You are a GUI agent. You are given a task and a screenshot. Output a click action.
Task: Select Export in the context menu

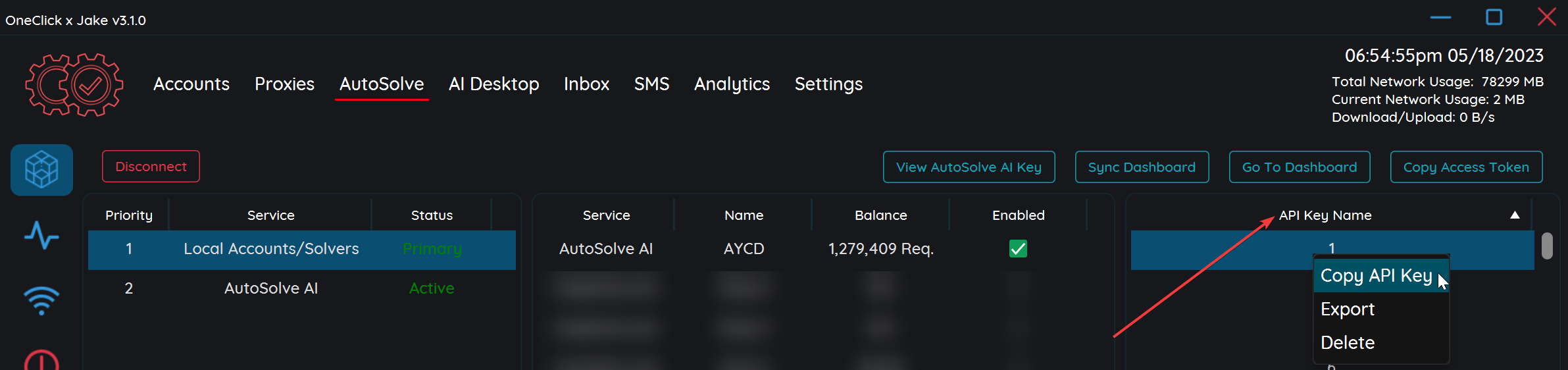coord(1348,309)
